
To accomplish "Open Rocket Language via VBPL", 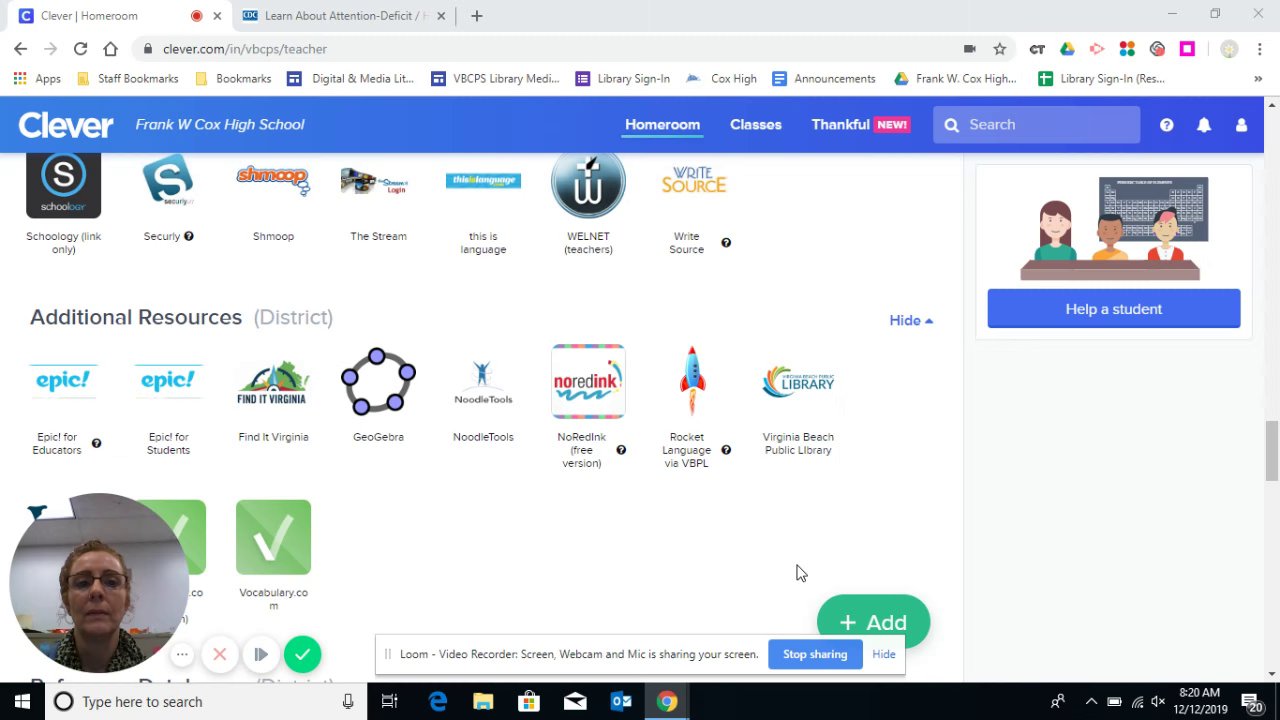I will click(691, 381).
